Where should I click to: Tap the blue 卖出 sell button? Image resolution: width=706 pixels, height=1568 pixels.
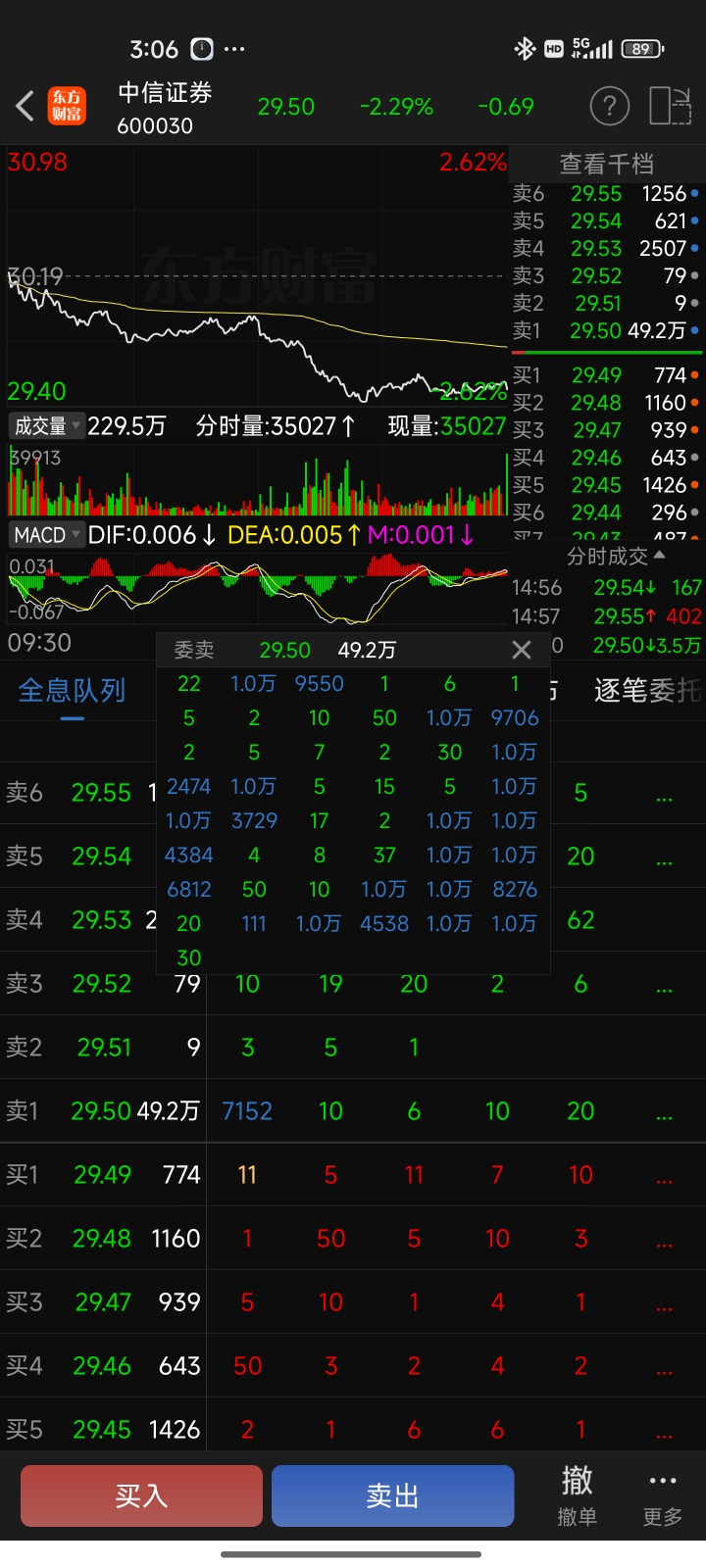point(392,1496)
